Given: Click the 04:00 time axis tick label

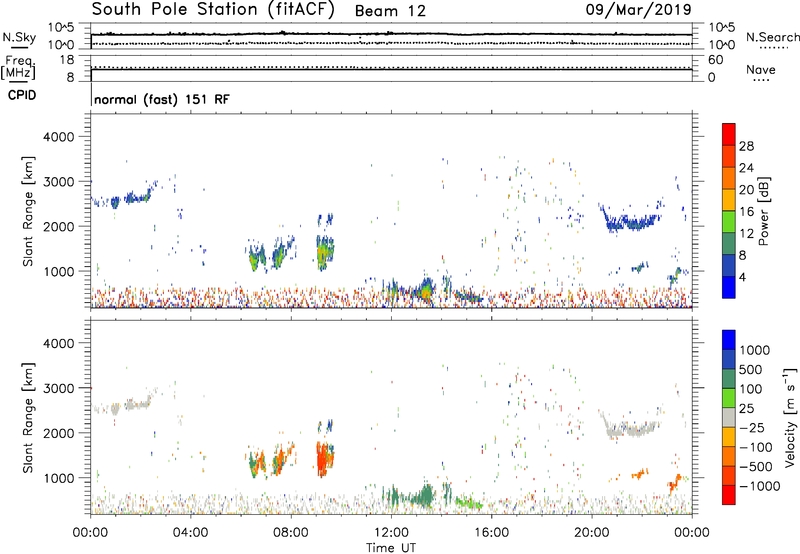Looking at the screenshot, I should tap(190, 533).
